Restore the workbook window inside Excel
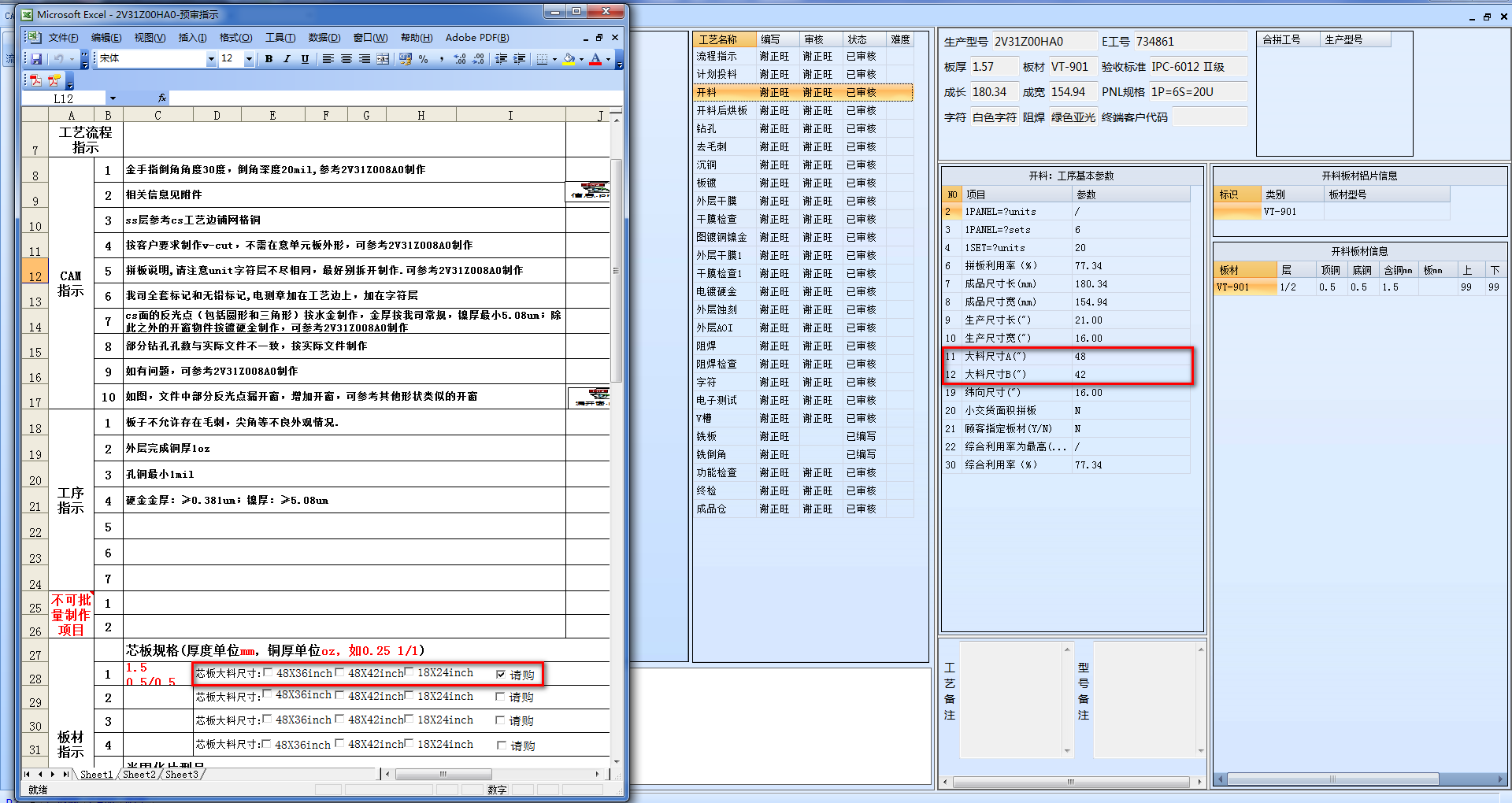 tap(599, 37)
